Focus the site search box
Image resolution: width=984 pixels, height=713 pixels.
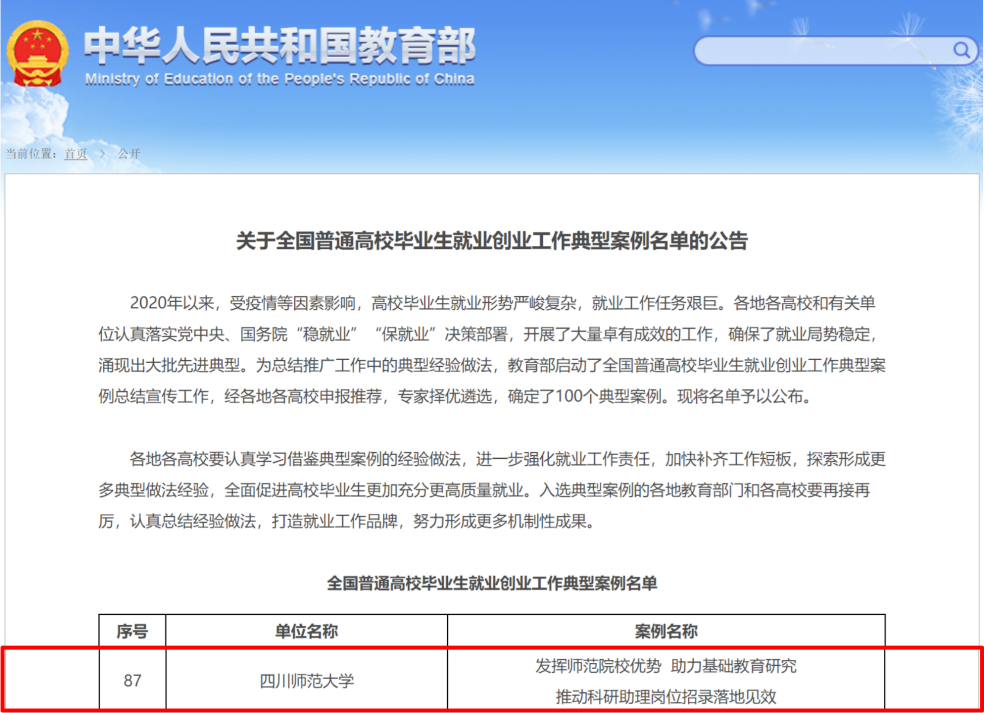pos(835,51)
